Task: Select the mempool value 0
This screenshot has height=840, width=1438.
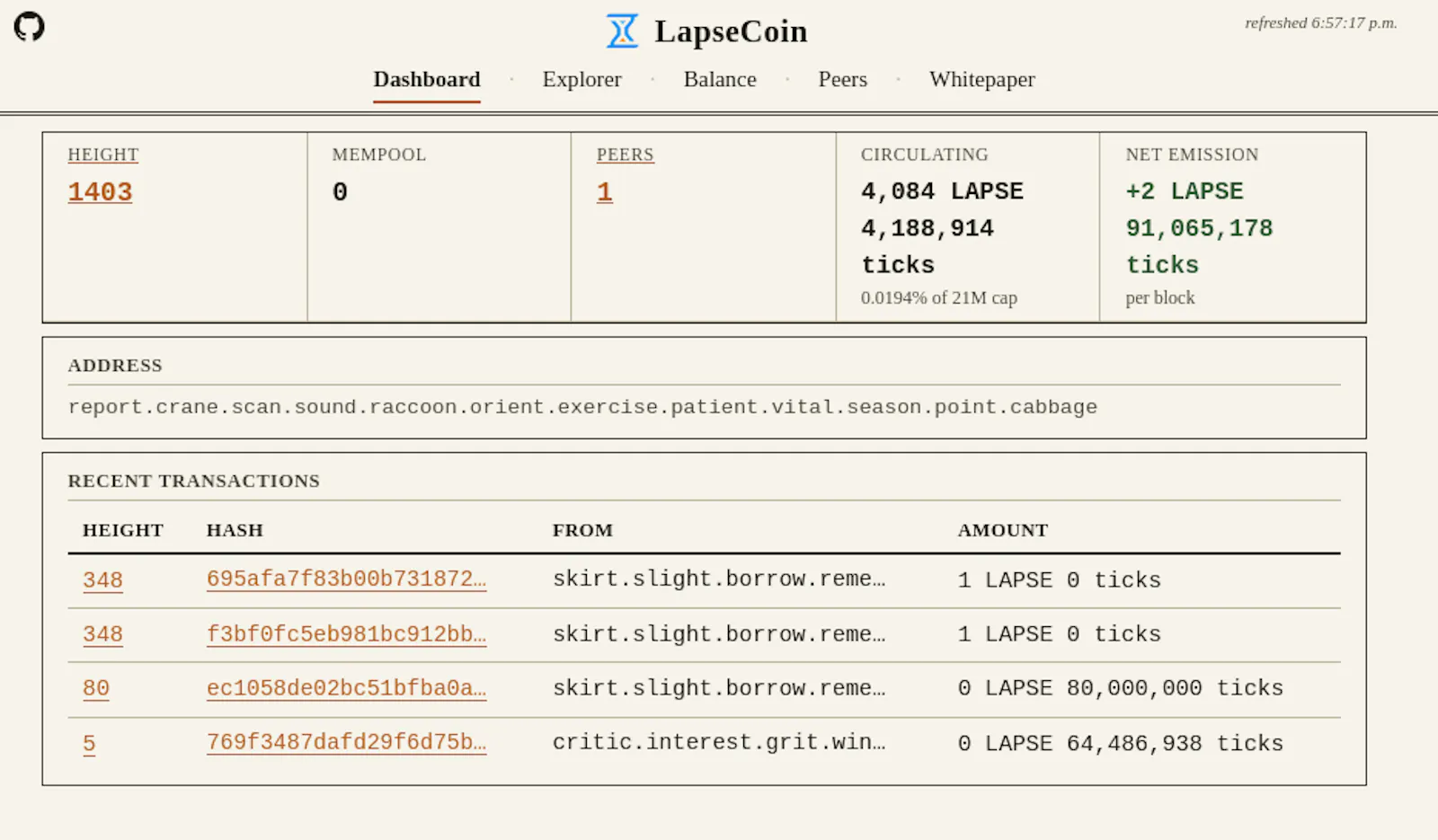Action: tap(340, 191)
